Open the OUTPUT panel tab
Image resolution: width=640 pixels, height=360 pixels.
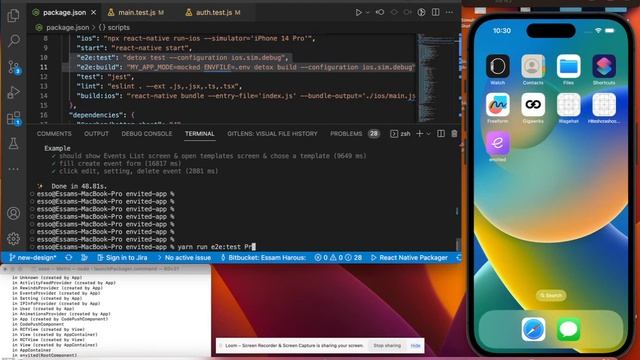[96, 133]
